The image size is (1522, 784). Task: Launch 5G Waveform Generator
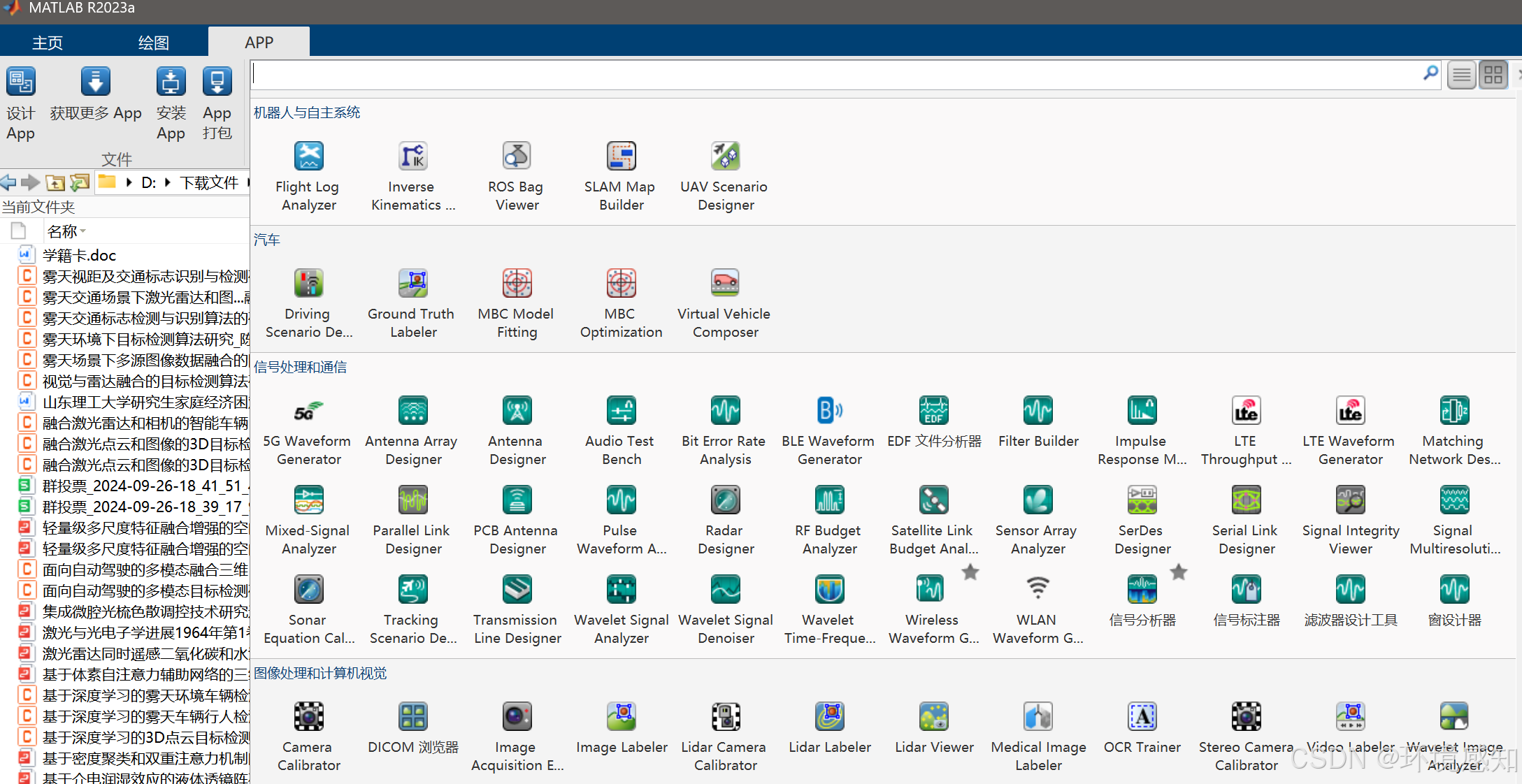[x=308, y=430]
